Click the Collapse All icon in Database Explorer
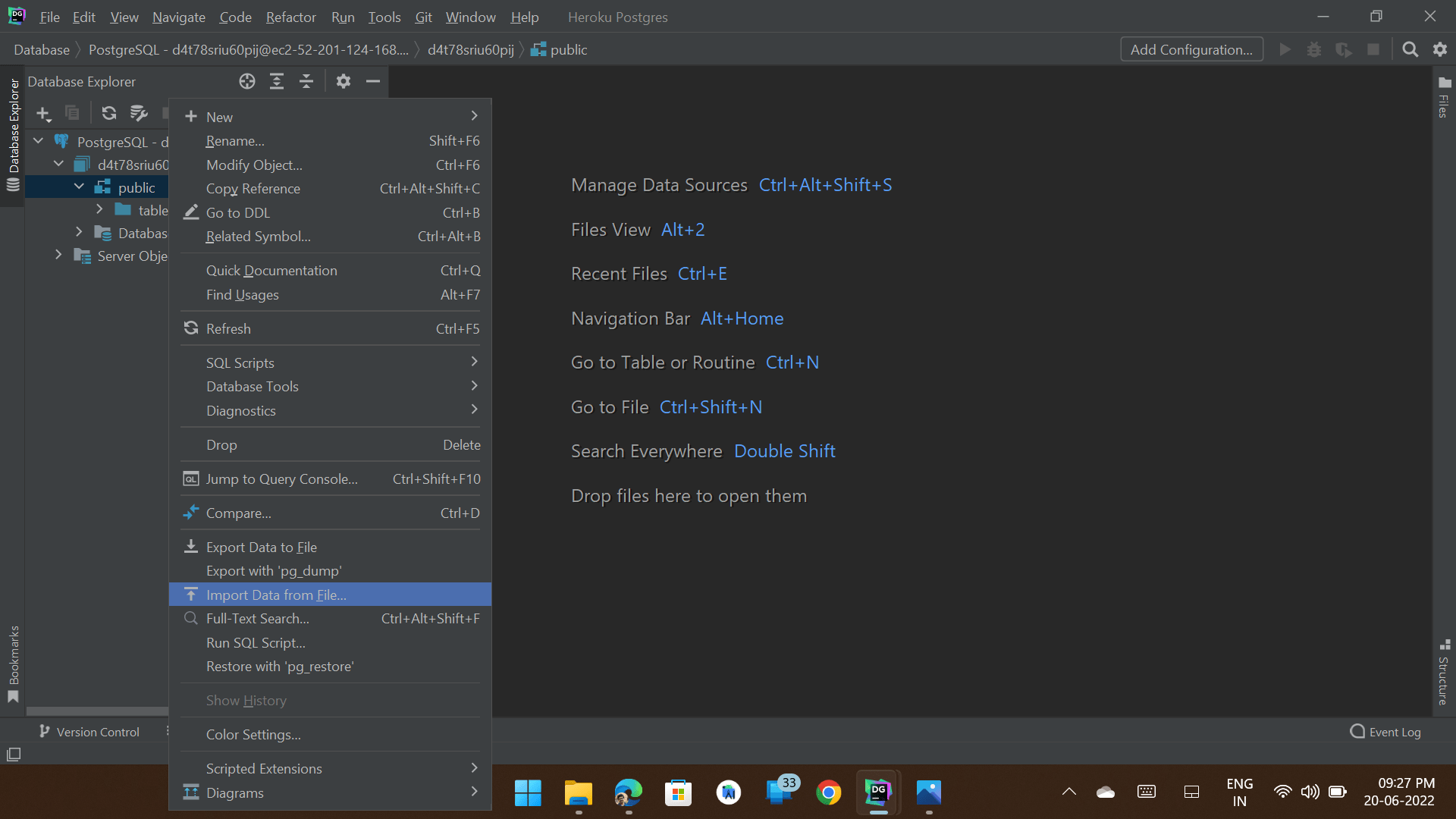Image resolution: width=1456 pixels, height=819 pixels. (306, 81)
